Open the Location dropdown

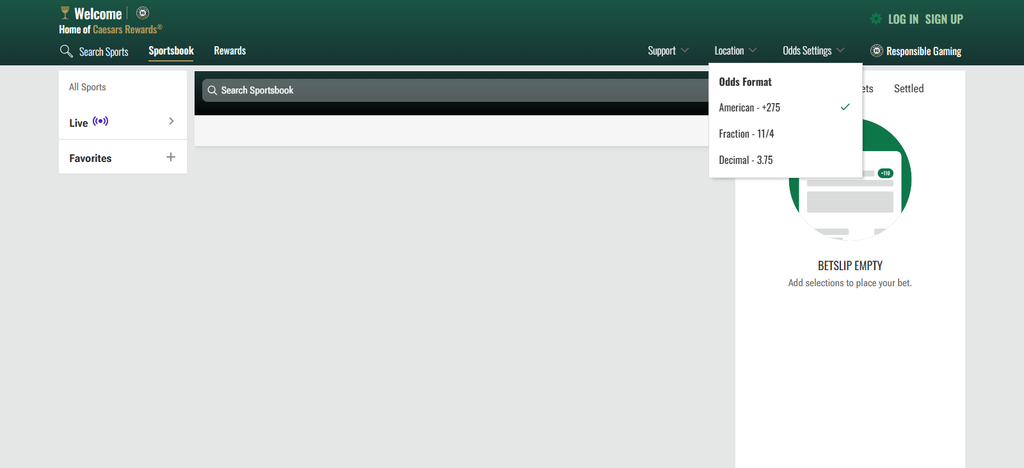[x=735, y=51]
